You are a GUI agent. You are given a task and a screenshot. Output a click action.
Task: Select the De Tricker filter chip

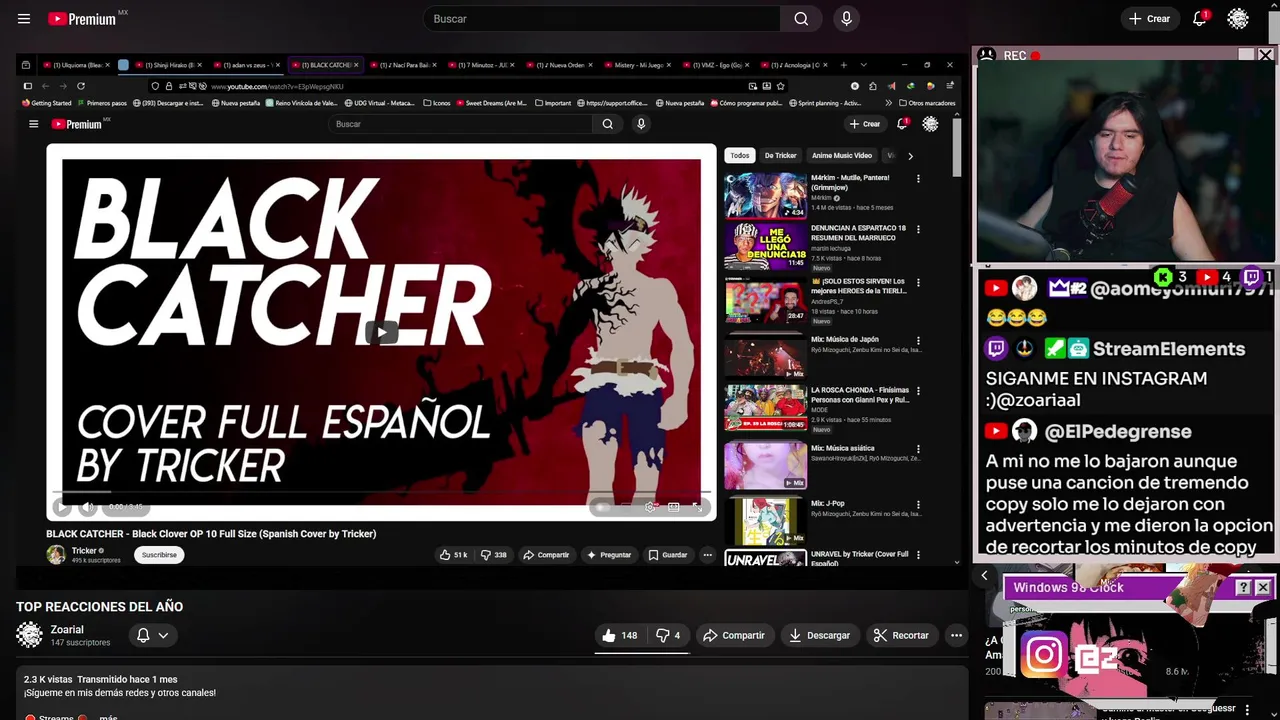(781, 156)
